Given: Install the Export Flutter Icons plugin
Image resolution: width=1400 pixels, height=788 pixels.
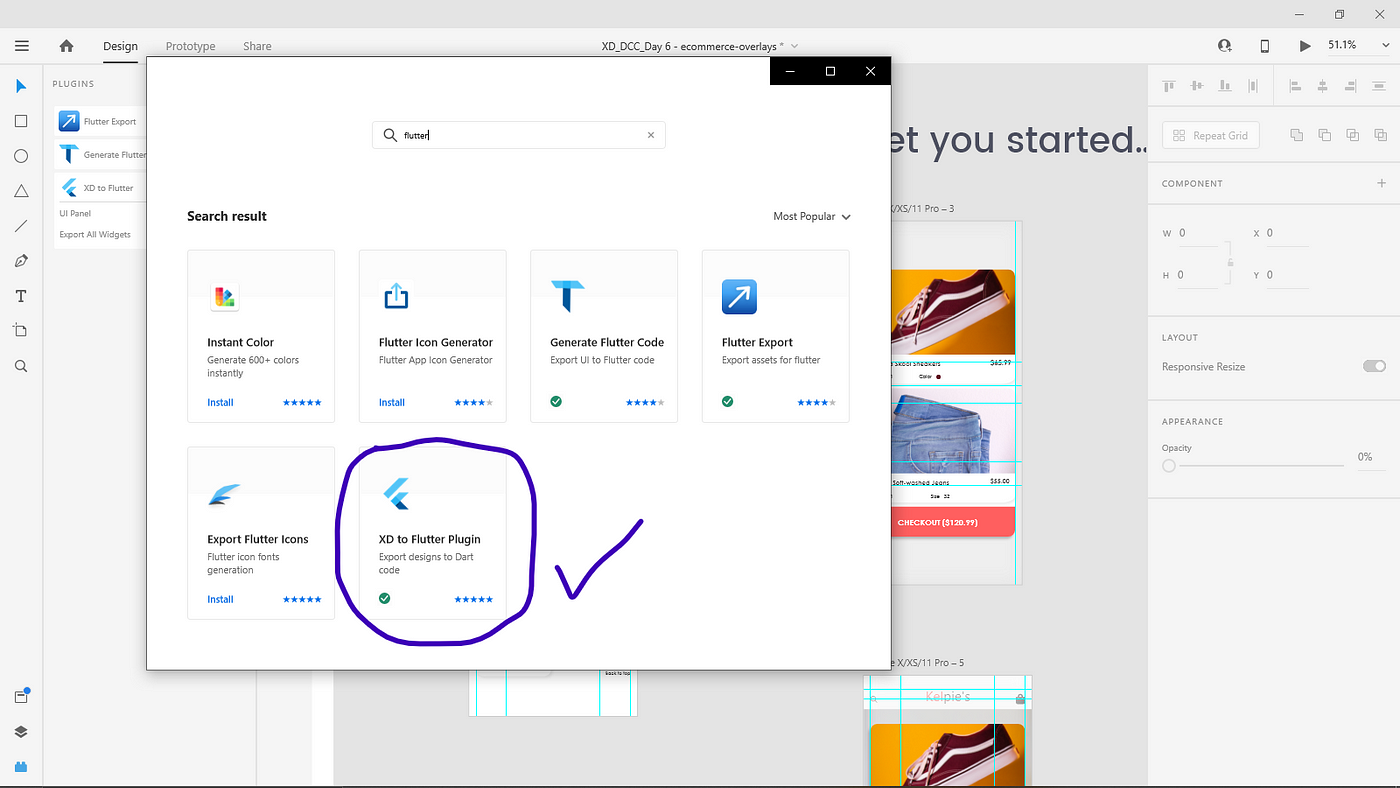Looking at the screenshot, I should (220, 599).
